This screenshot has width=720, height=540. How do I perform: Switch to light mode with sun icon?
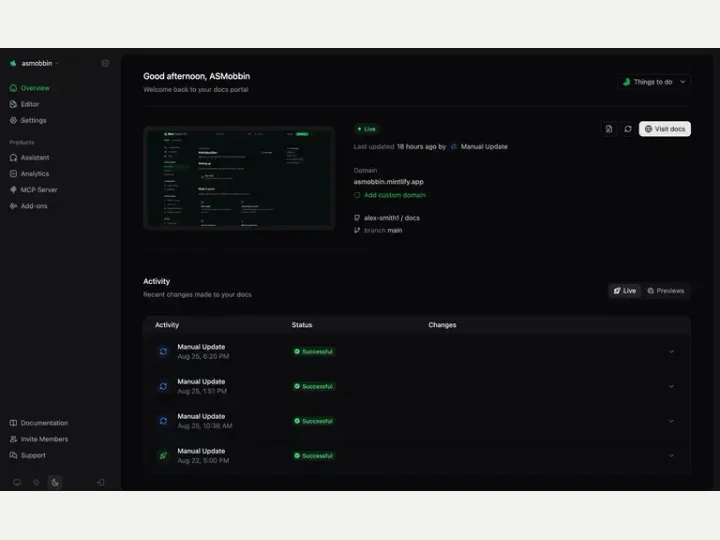(x=36, y=482)
